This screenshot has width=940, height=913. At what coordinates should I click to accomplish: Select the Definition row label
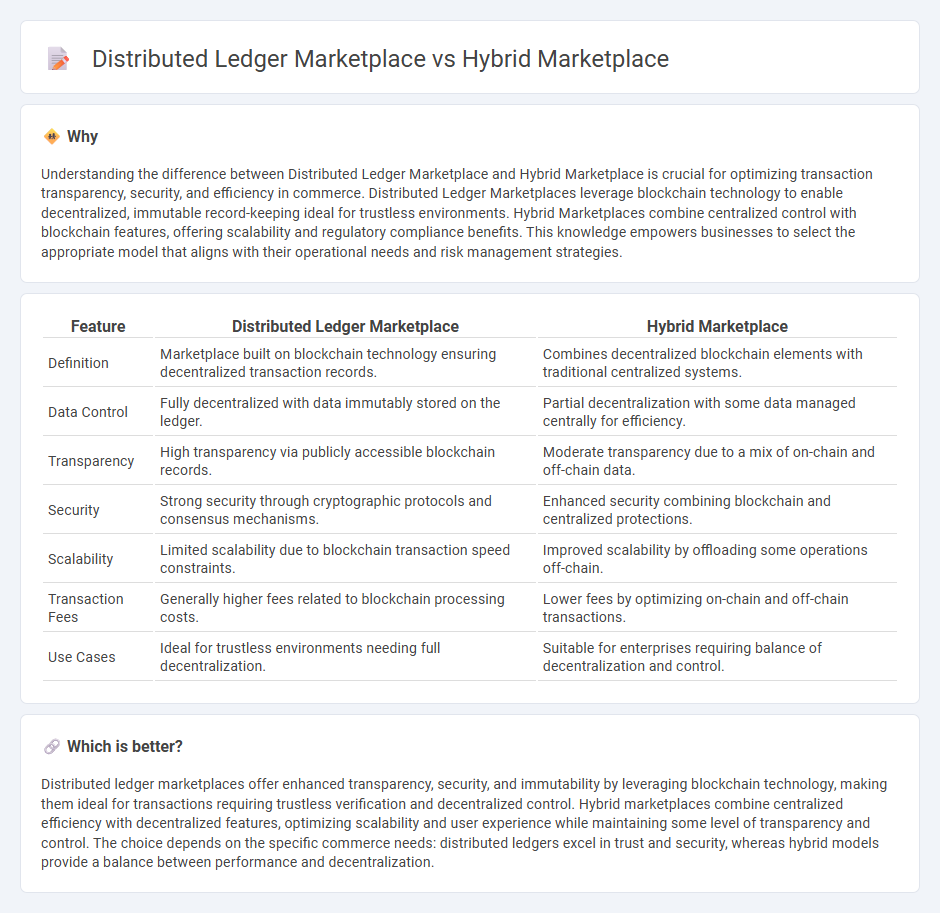point(79,363)
